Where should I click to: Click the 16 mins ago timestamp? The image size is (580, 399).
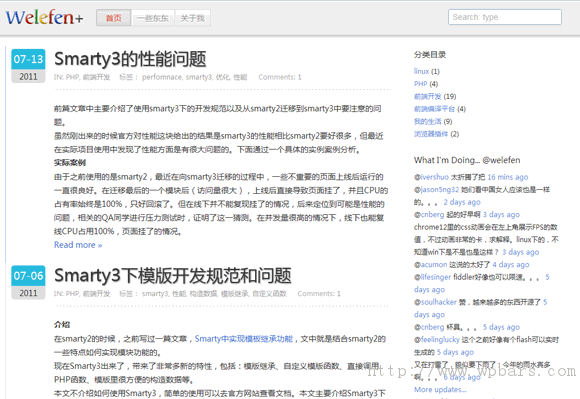point(508,177)
